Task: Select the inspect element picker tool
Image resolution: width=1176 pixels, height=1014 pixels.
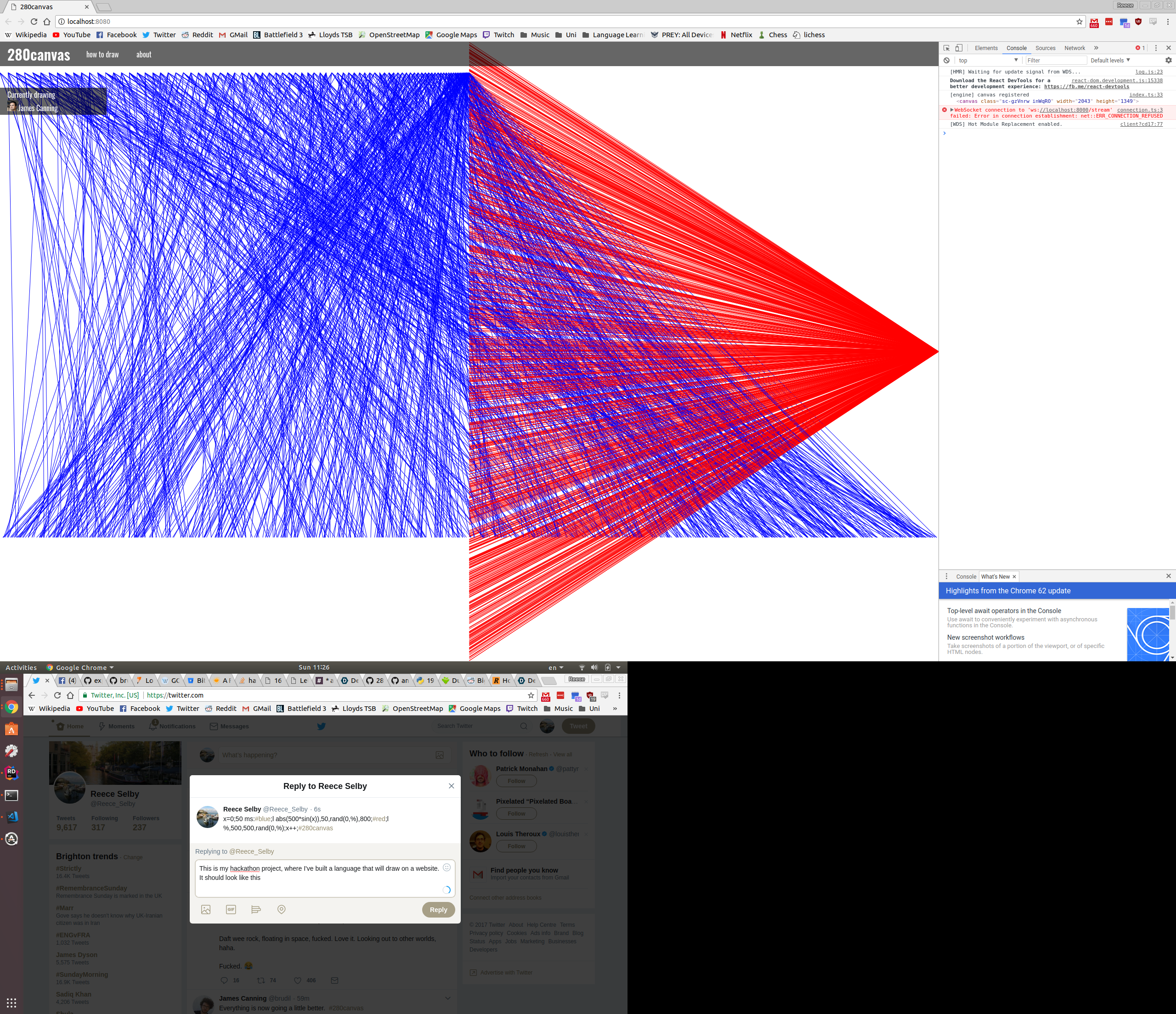Action: pos(947,48)
